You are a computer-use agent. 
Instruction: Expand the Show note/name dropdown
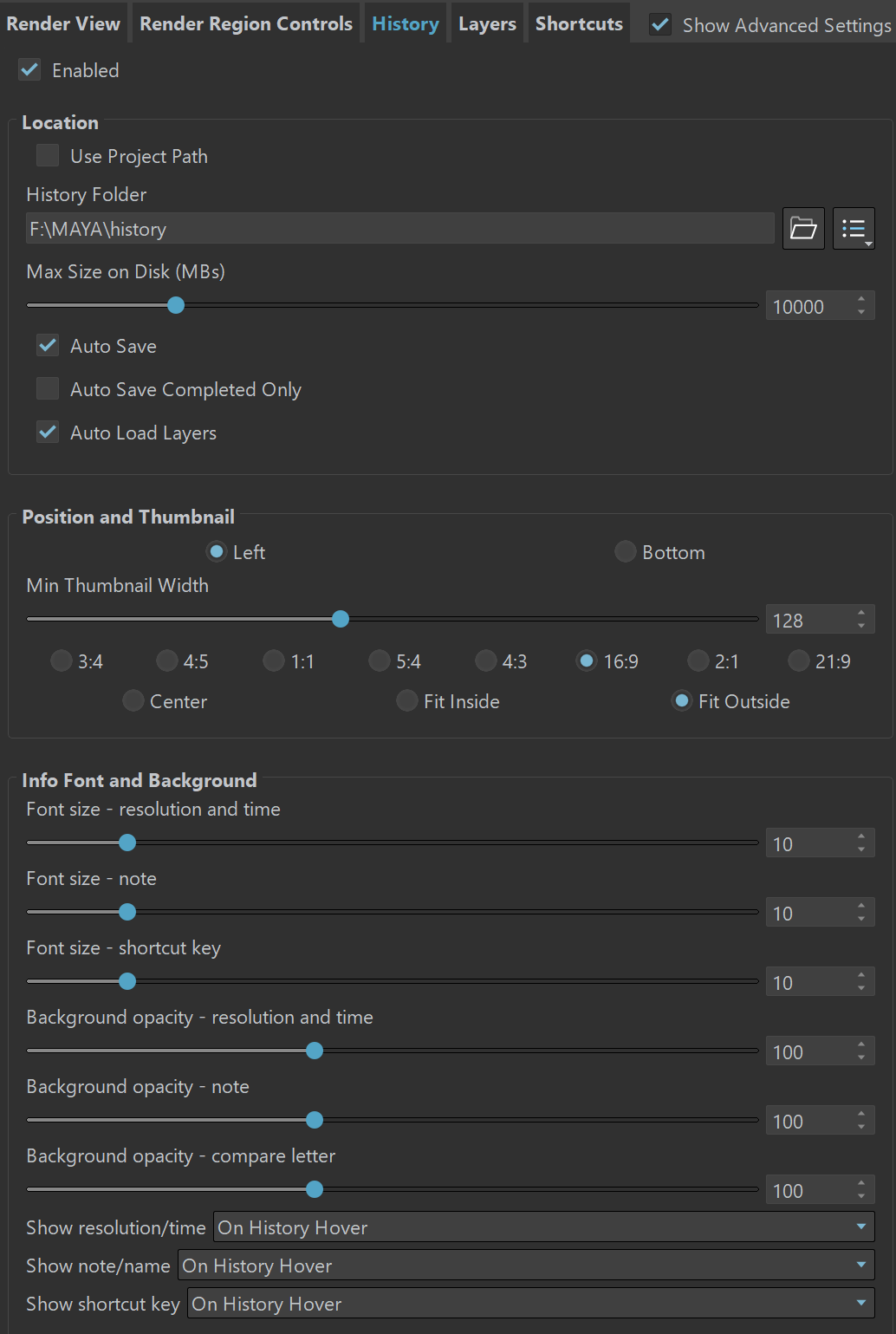point(526,1266)
